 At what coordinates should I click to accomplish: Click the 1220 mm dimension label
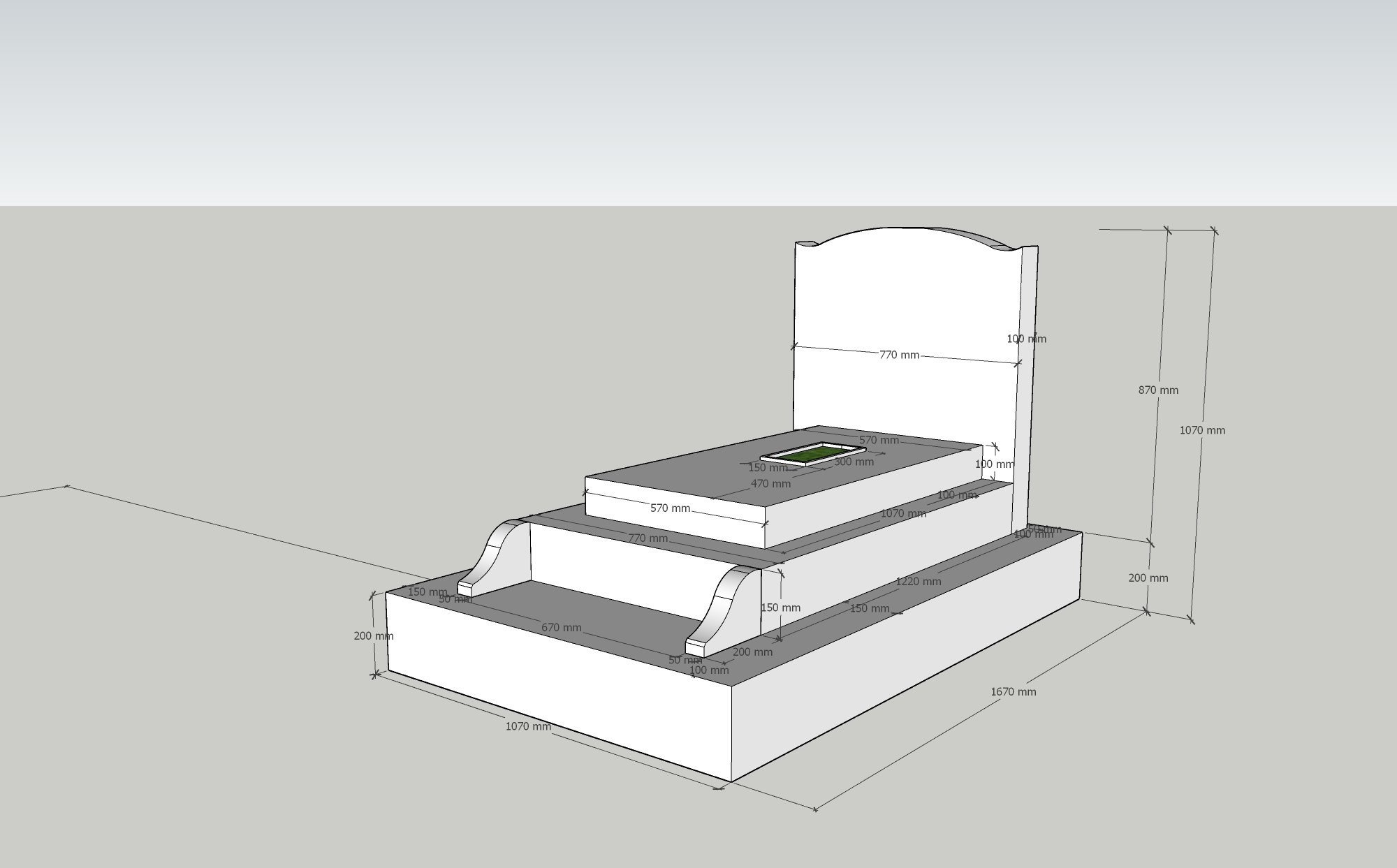click(918, 581)
